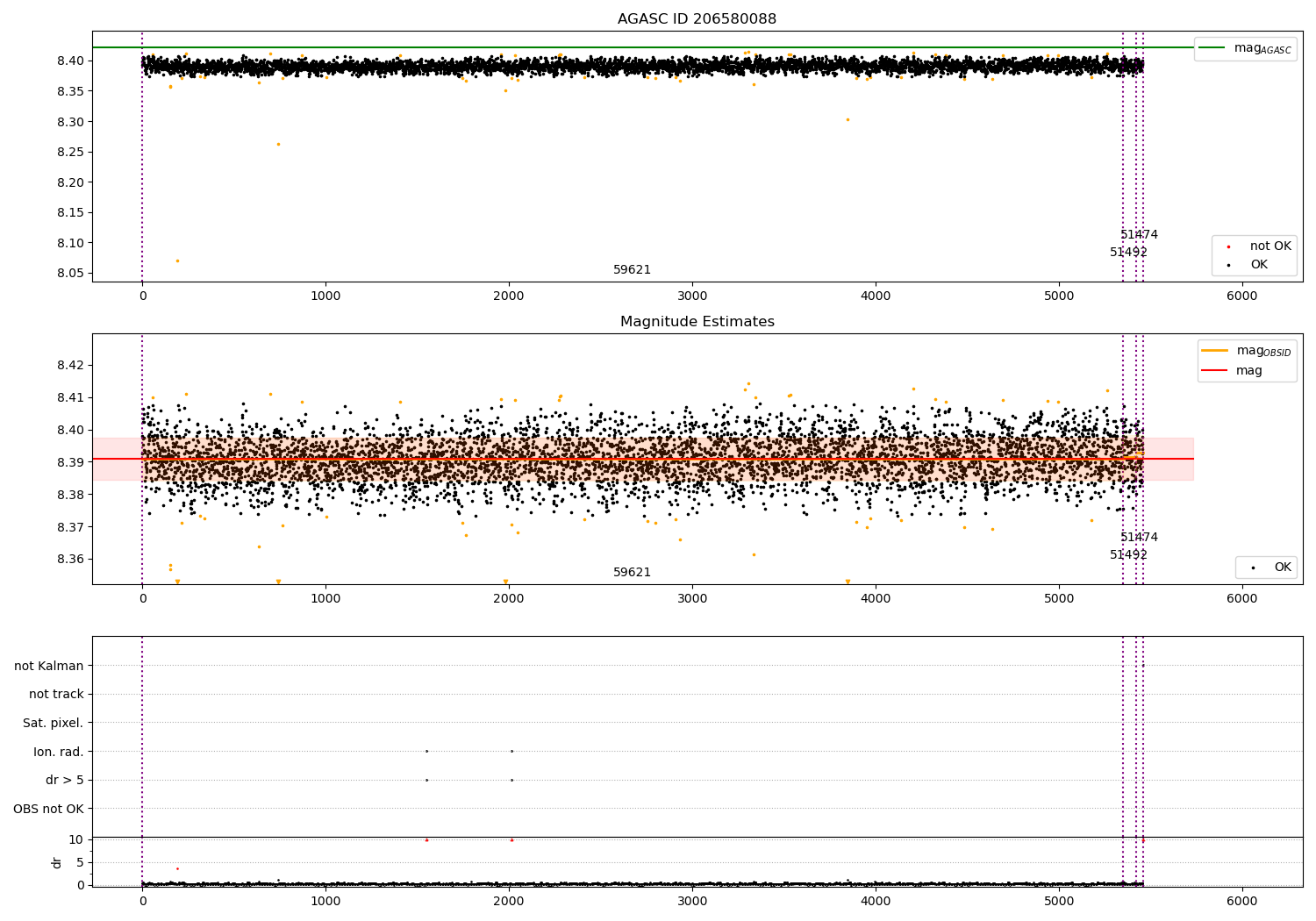Click the 'not Kalman' row label
The image size is (1316, 921).
[x=49, y=666]
